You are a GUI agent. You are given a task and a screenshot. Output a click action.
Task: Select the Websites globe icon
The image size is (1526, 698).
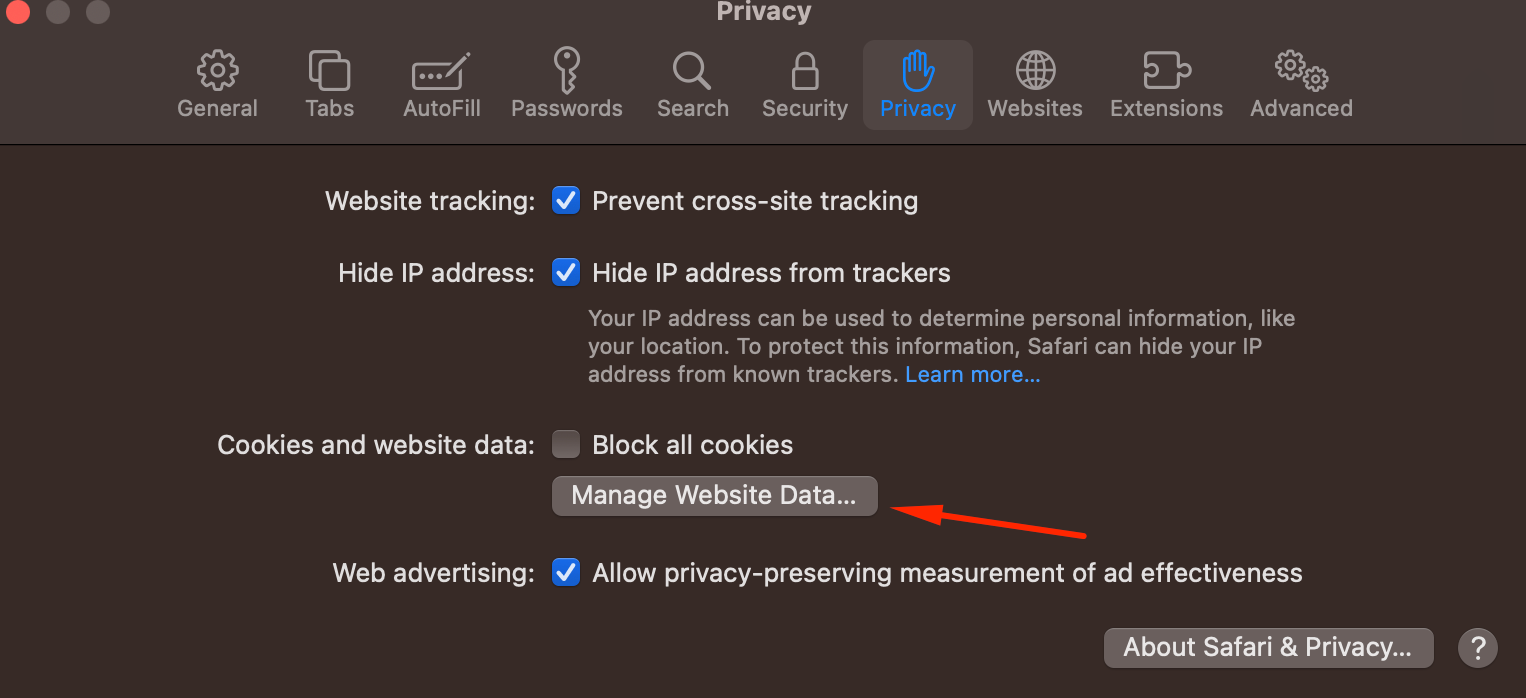click(1035, 71)
